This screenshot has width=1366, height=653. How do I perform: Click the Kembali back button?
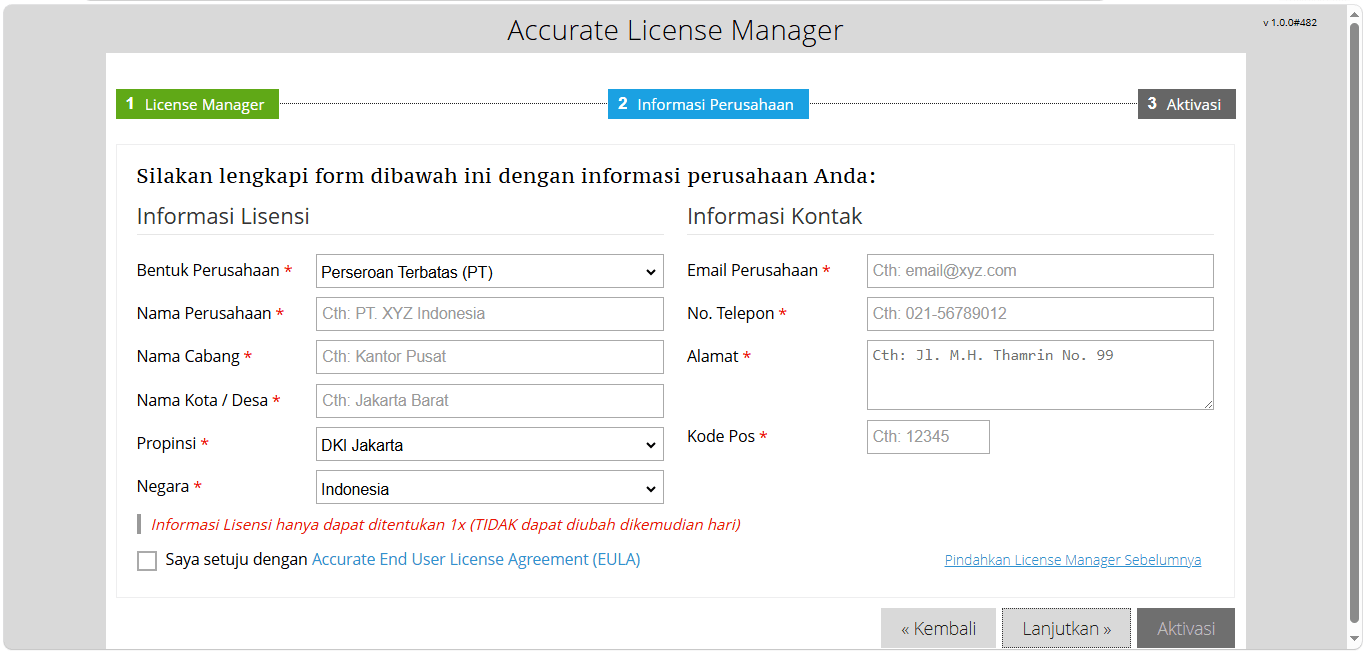[x=938, y=629]
